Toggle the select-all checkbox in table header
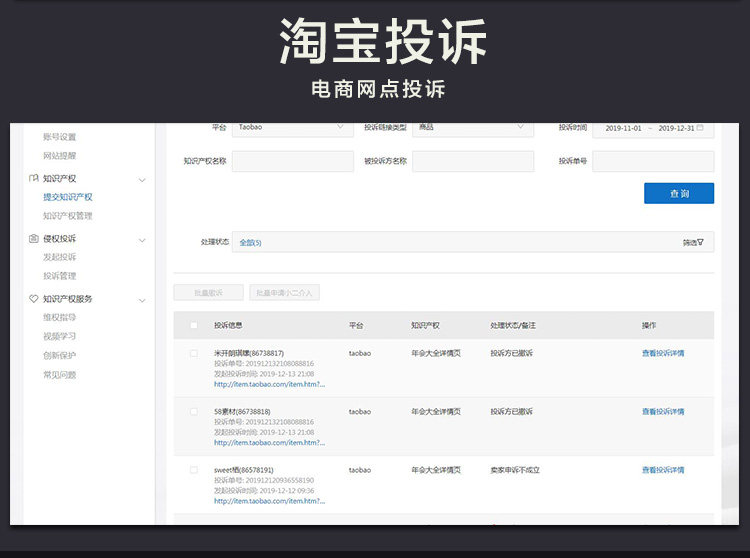 pyautogui.click(x=194, y=325)
